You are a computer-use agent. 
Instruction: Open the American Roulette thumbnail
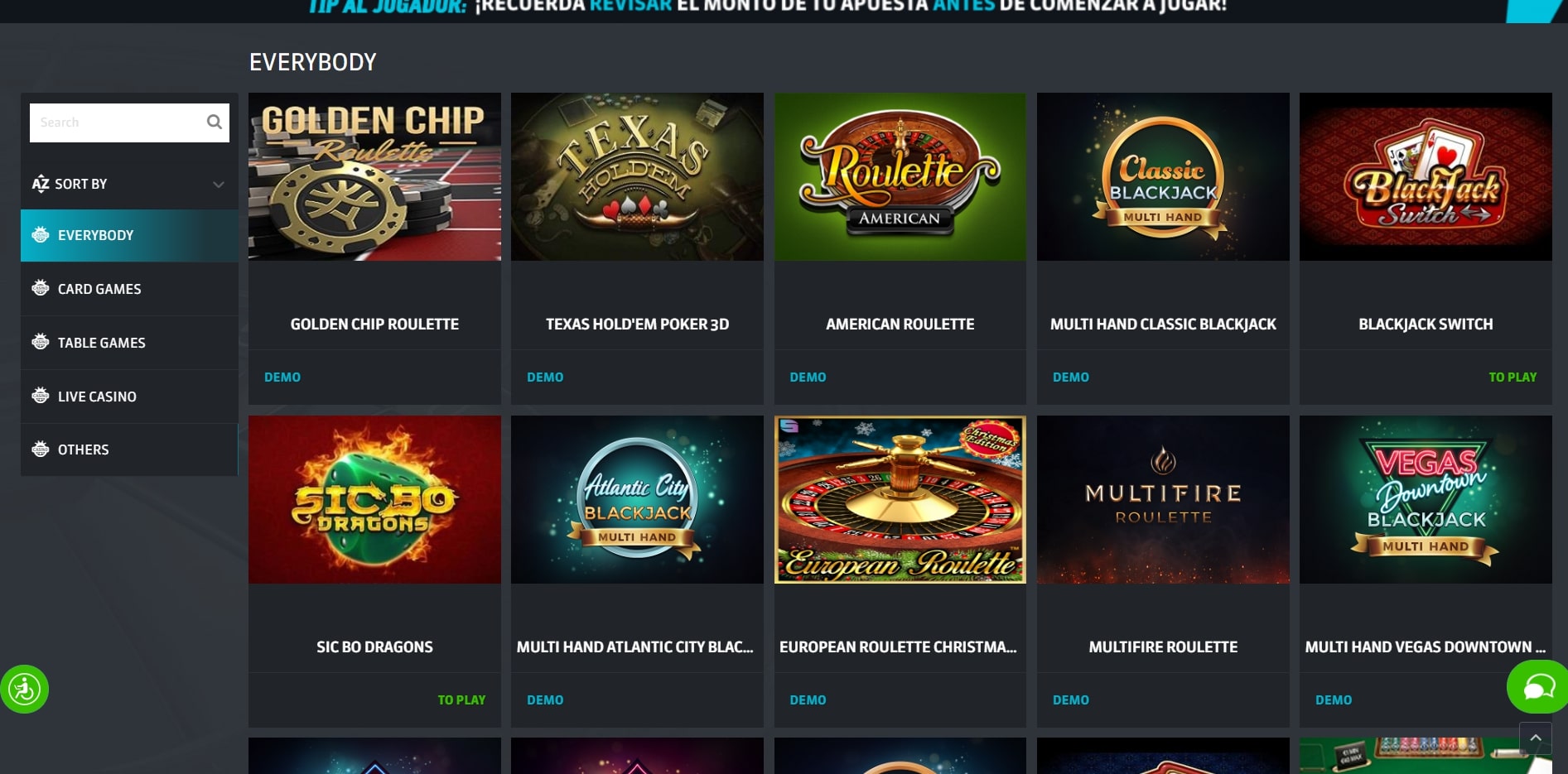[x=900, y=176]
